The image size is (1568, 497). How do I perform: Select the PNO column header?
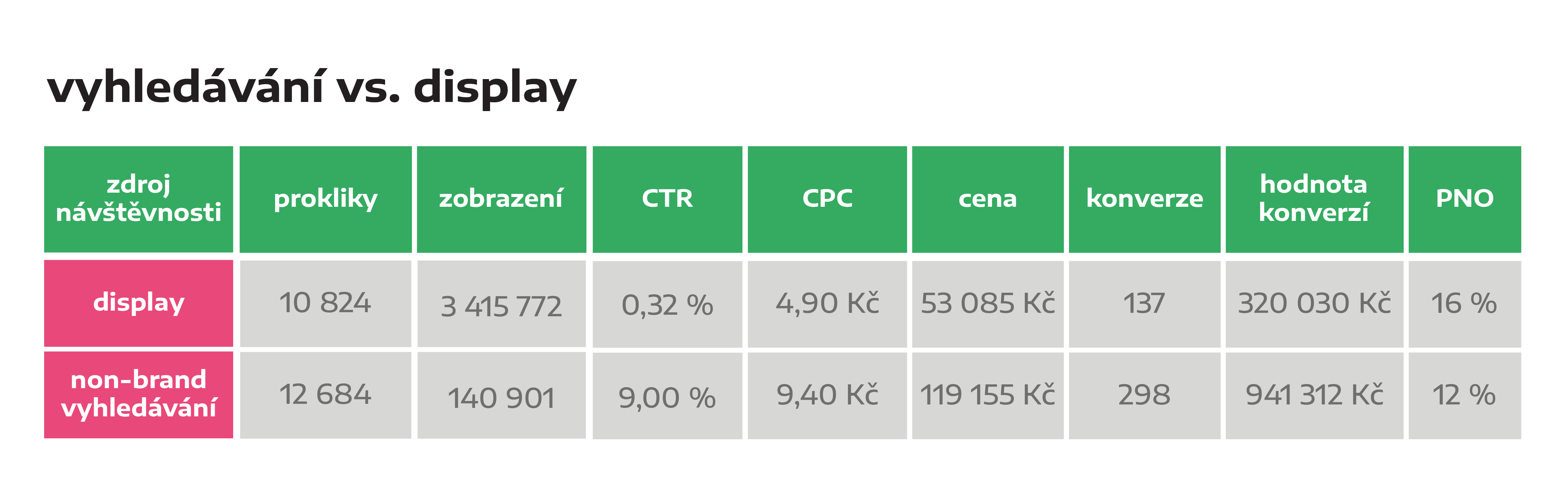pos(1465,199)
